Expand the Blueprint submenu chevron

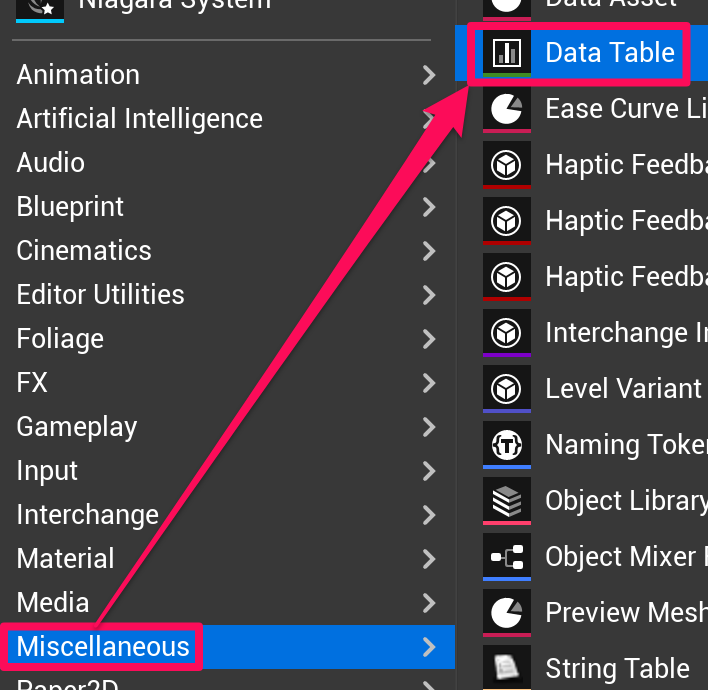click(429, 207)
